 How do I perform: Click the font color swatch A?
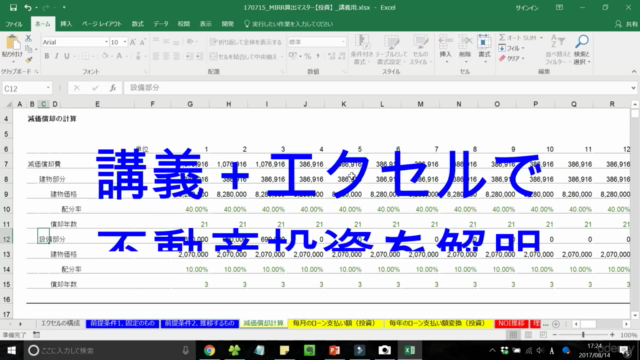pyautogui.click(x=119, y=56)
